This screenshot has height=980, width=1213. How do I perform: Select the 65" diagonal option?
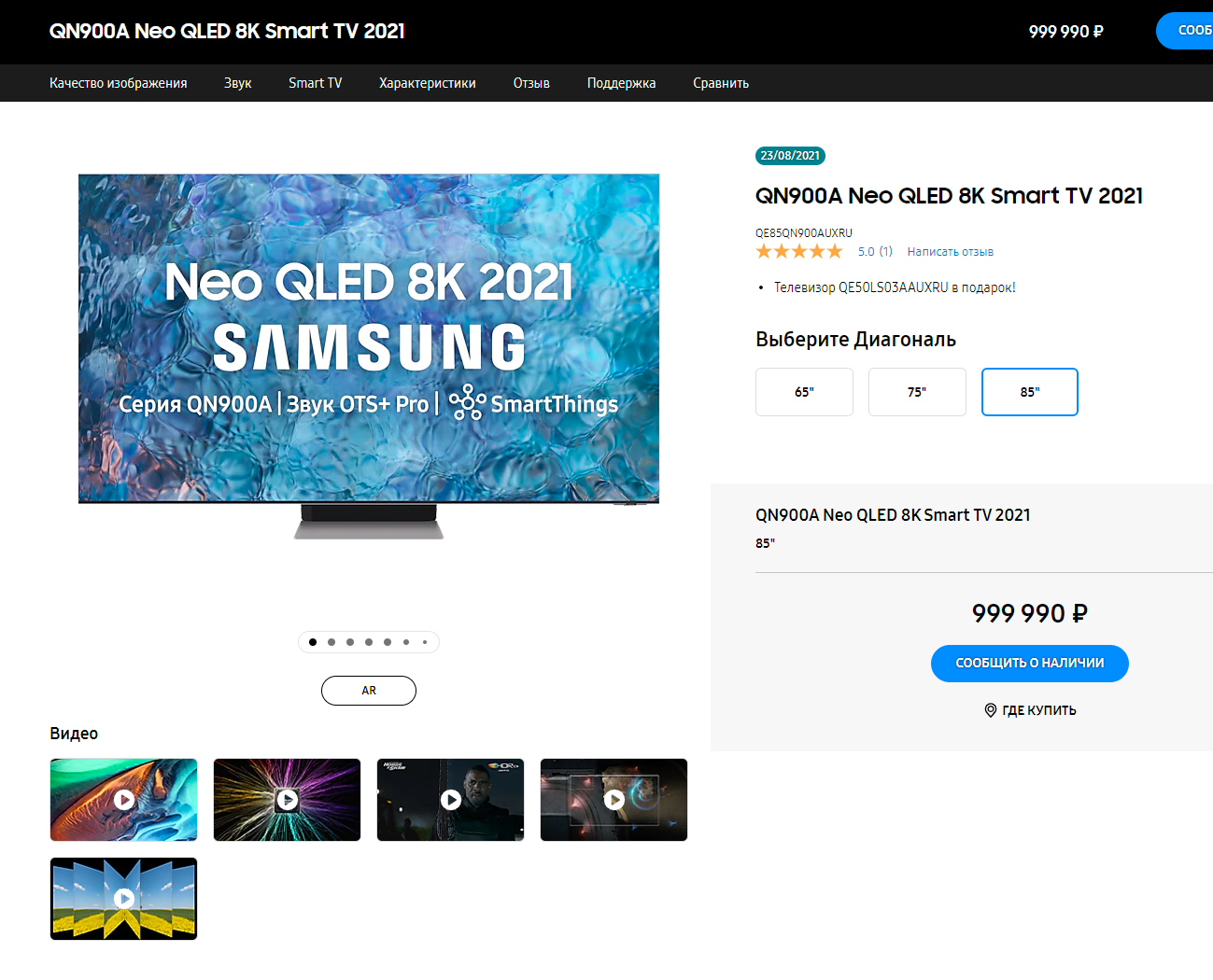(x=804, y=392)
